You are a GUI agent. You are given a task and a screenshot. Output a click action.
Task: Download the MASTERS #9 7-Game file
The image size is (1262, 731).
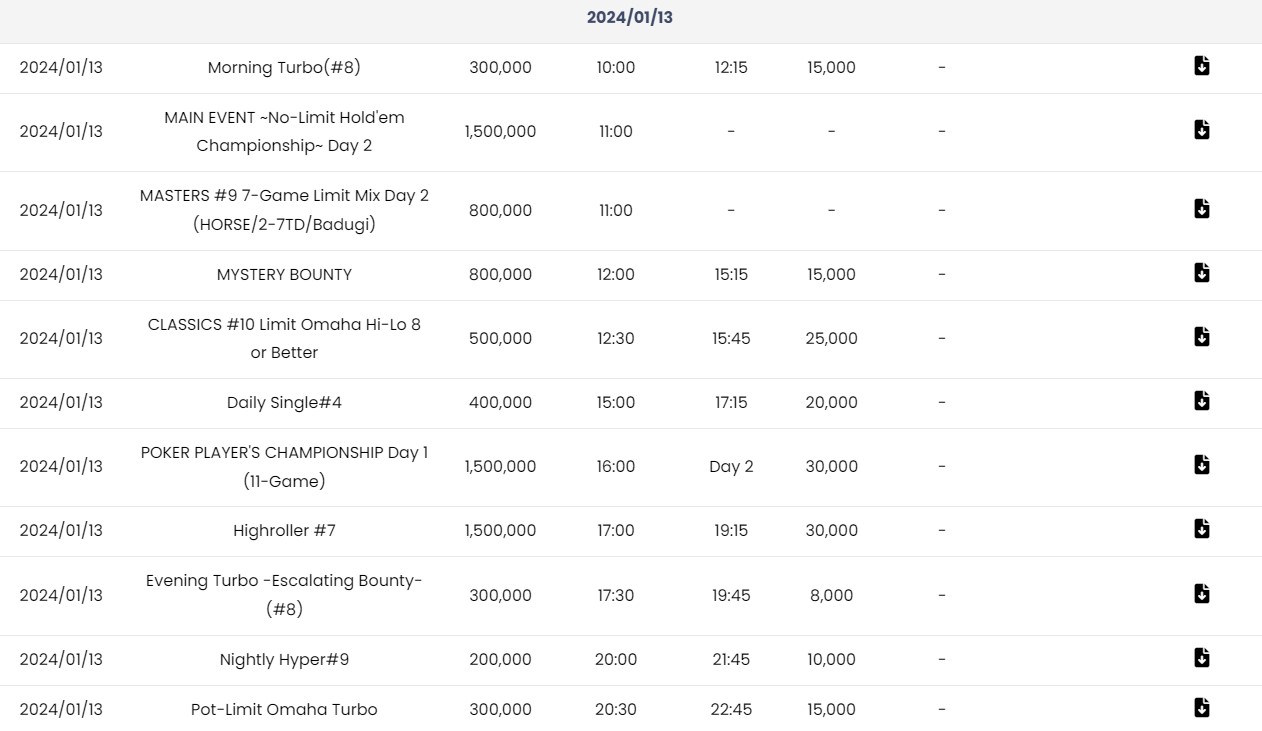coord(1202,208)
